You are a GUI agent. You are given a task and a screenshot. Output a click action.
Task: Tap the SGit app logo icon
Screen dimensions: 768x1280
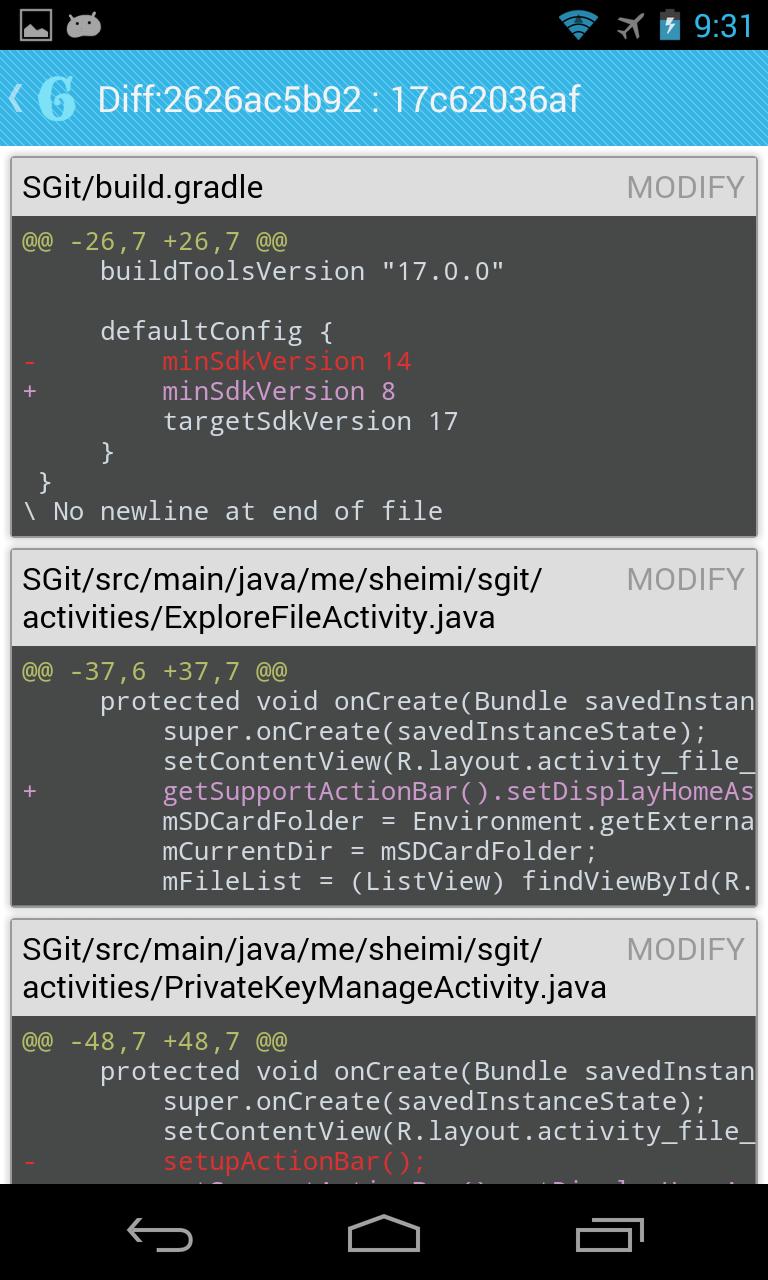tap(56, 99)
